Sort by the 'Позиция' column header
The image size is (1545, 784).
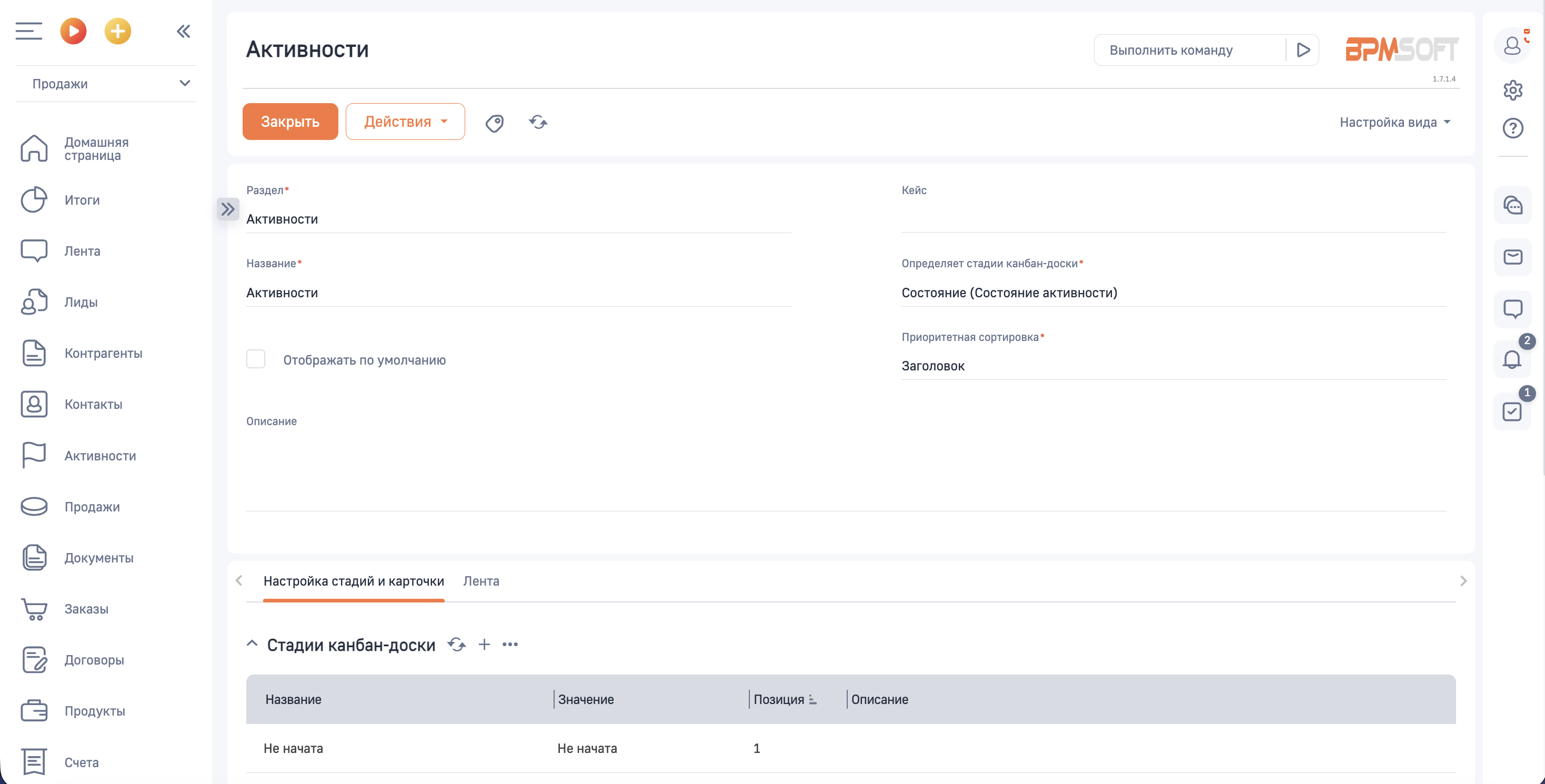(x=778, y=699)
